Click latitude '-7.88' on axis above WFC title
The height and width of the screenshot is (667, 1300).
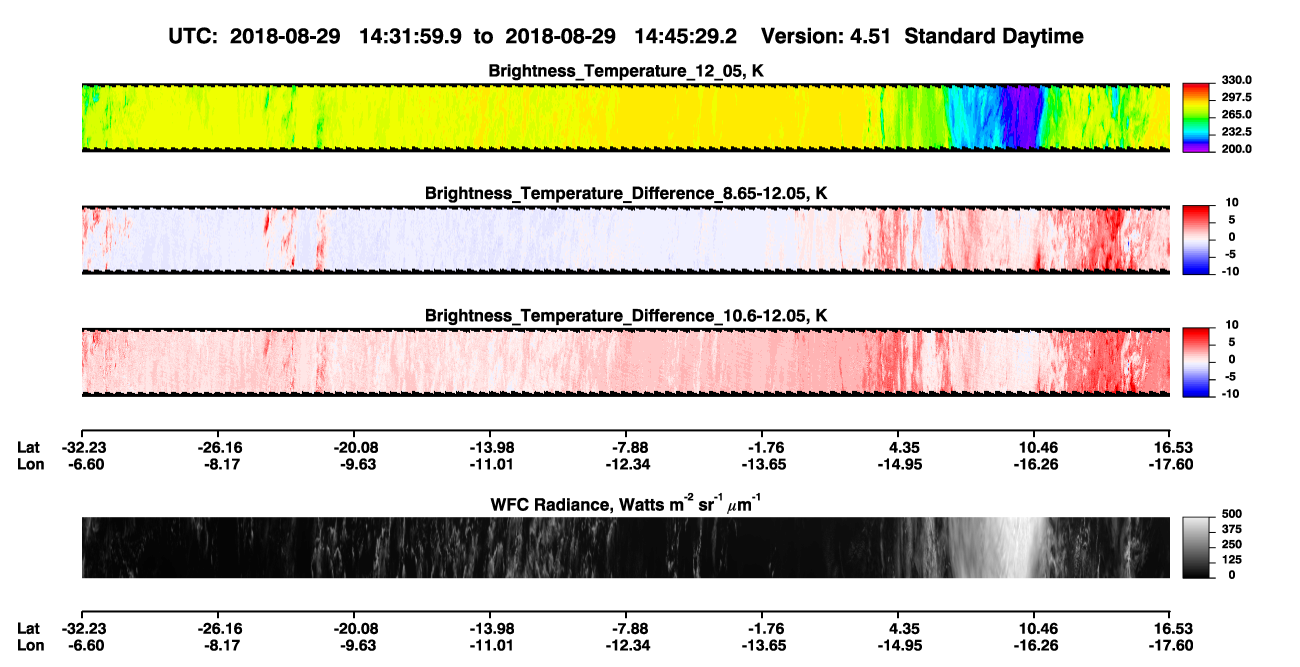pos(627,447)
